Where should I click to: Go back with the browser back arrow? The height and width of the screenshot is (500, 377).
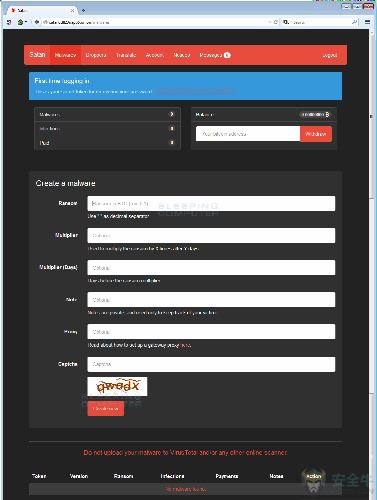(x=36, y=22)
